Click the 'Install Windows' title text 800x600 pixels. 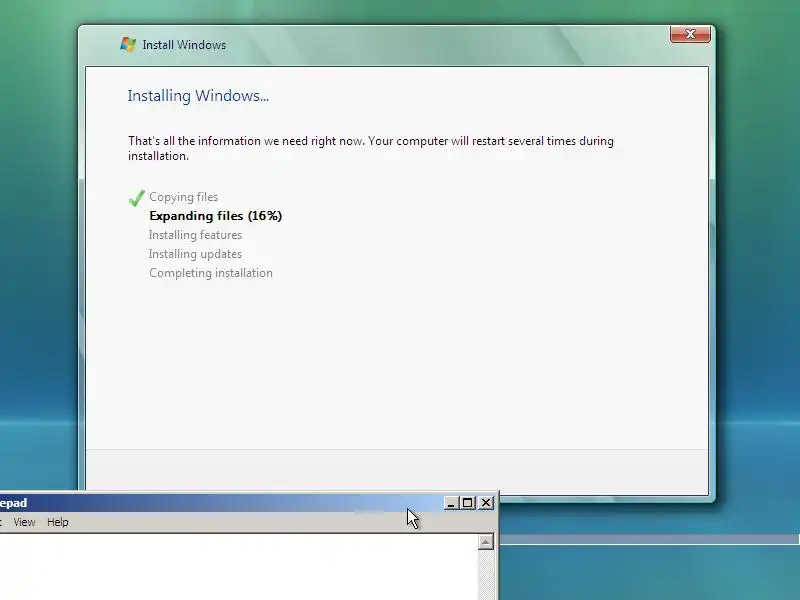(x=184, y=45)
